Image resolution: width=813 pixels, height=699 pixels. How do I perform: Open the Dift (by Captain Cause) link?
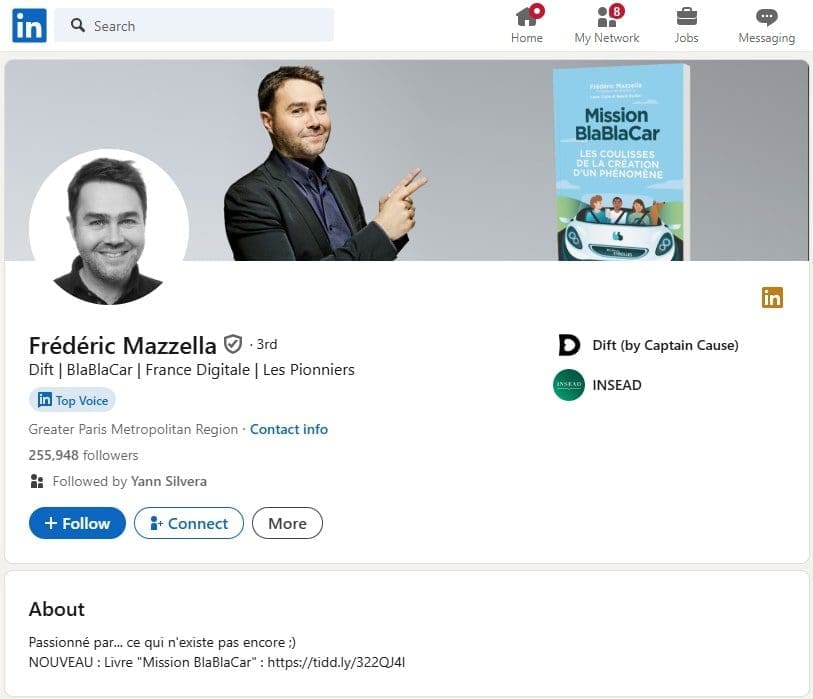pyautogui.click(x=665, y=345)
